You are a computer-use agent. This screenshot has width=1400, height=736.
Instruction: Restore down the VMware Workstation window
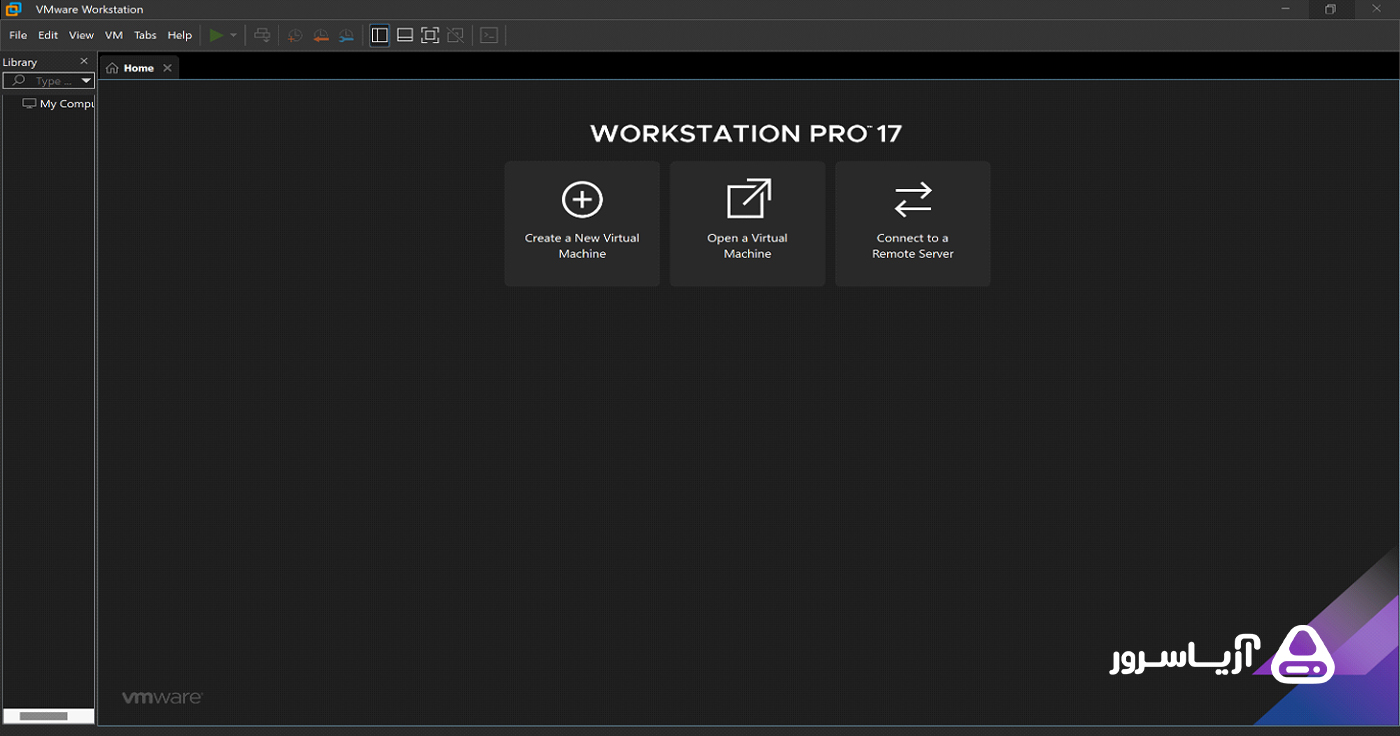(x=1330, y=9)
